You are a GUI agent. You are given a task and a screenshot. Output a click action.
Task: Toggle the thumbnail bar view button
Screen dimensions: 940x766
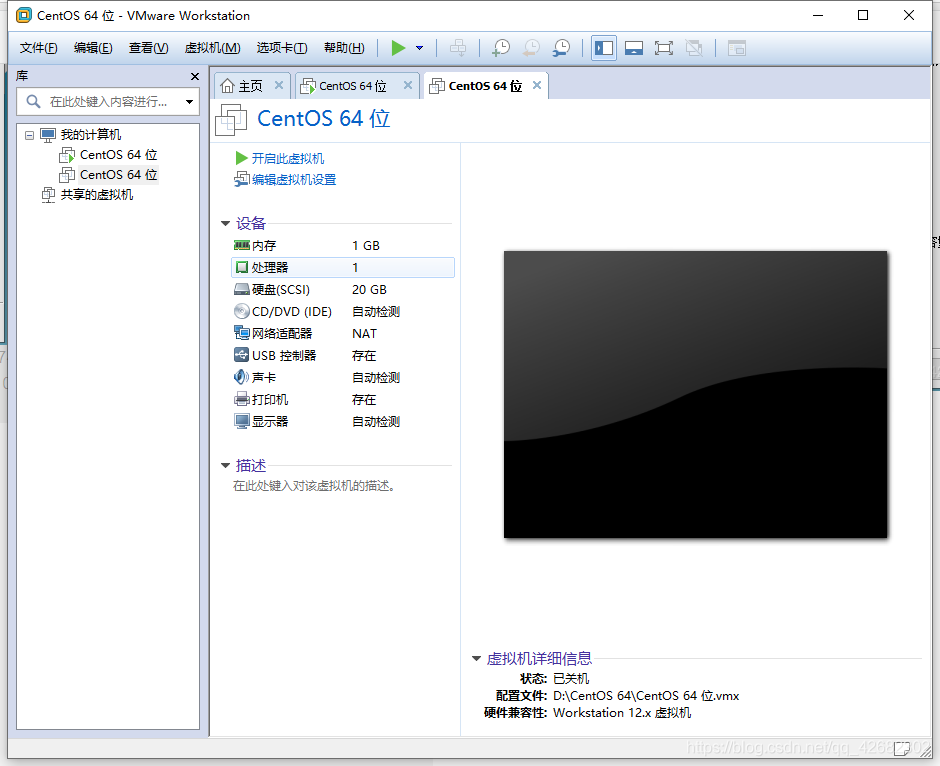pyautogui.click(x=634, y=48)
